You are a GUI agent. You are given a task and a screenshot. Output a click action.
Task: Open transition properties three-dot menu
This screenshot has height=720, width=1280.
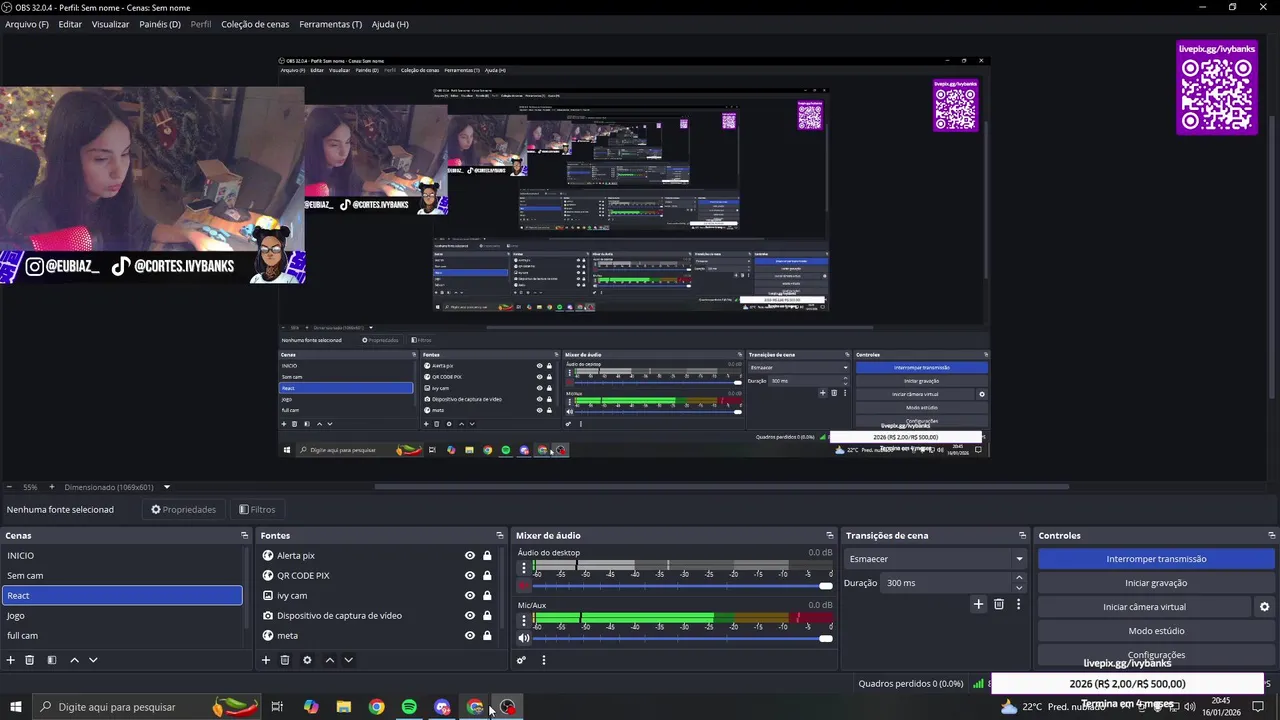(1018, 604)
